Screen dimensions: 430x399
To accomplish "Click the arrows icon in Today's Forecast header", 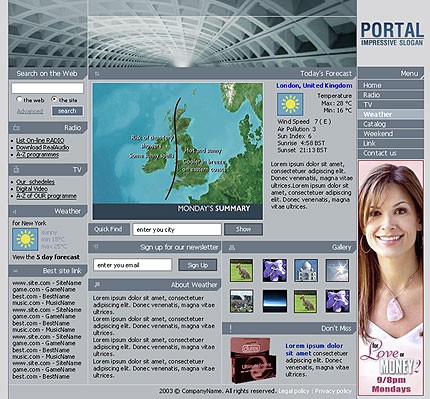I will pyautogui.click(x=97, y=74).
